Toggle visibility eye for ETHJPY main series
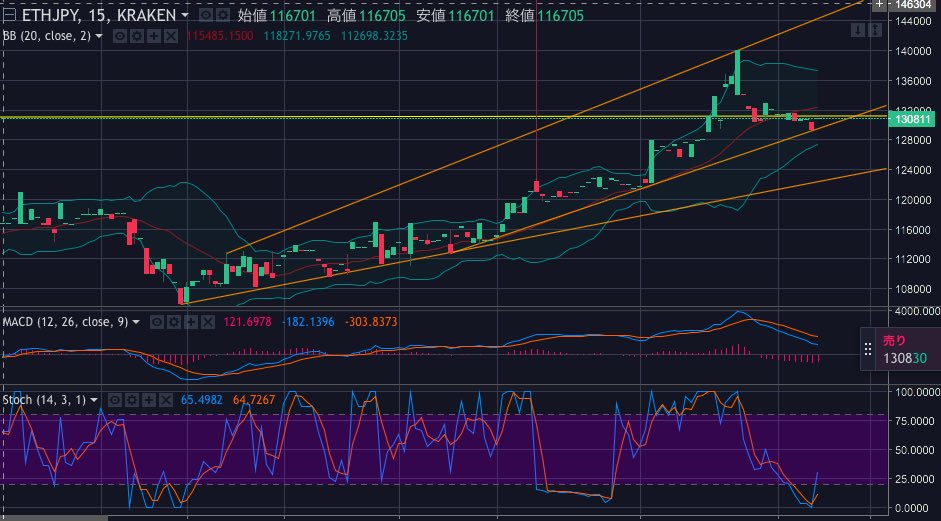 206,15
